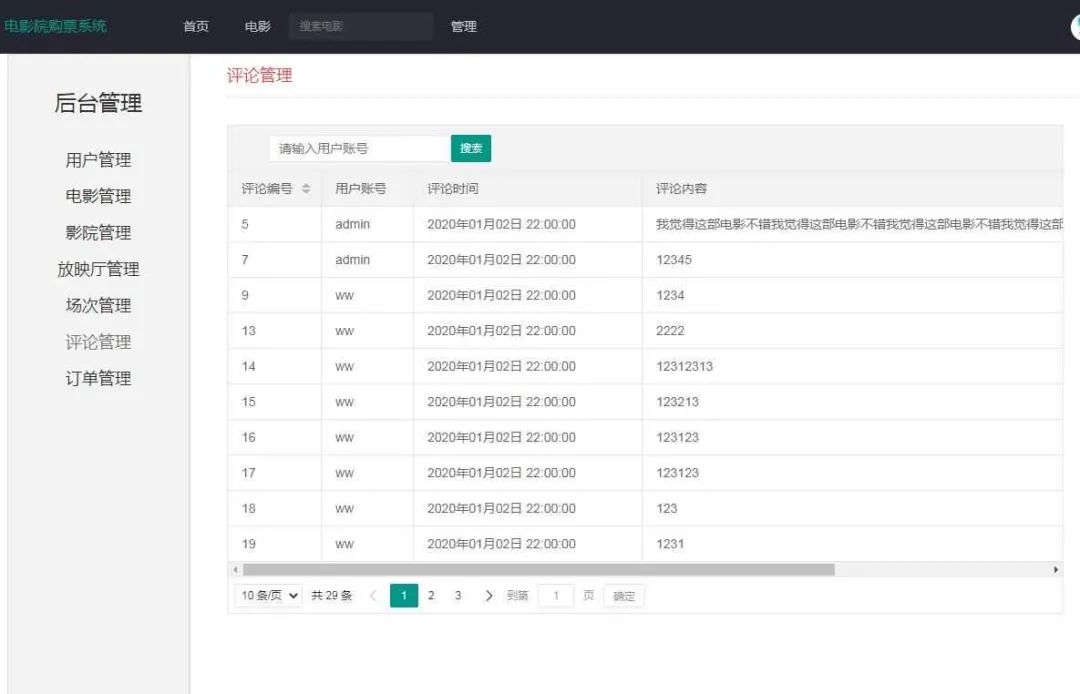Click the user avatar in the top navbar
Viewport: 1080px width, 694px height.
point(1074,26)
